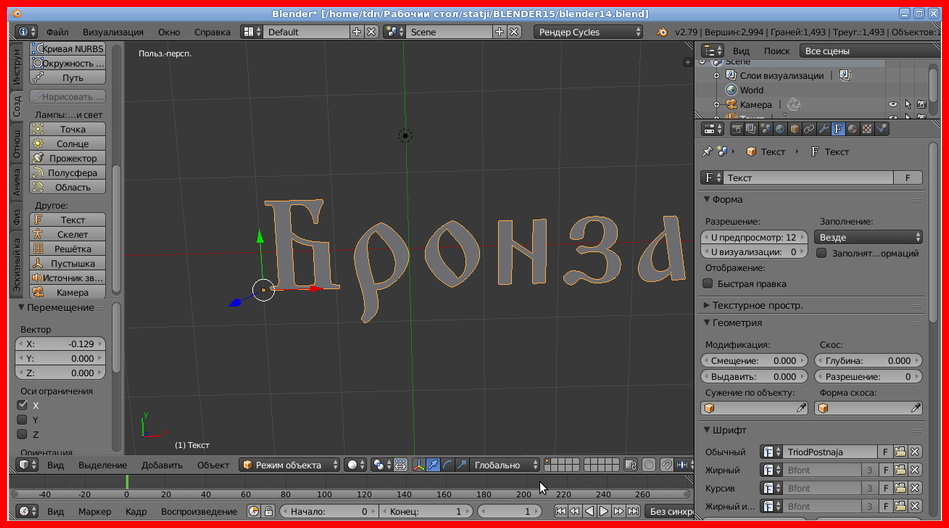
Task: Open the Окно menu
Action: (169, 32)
